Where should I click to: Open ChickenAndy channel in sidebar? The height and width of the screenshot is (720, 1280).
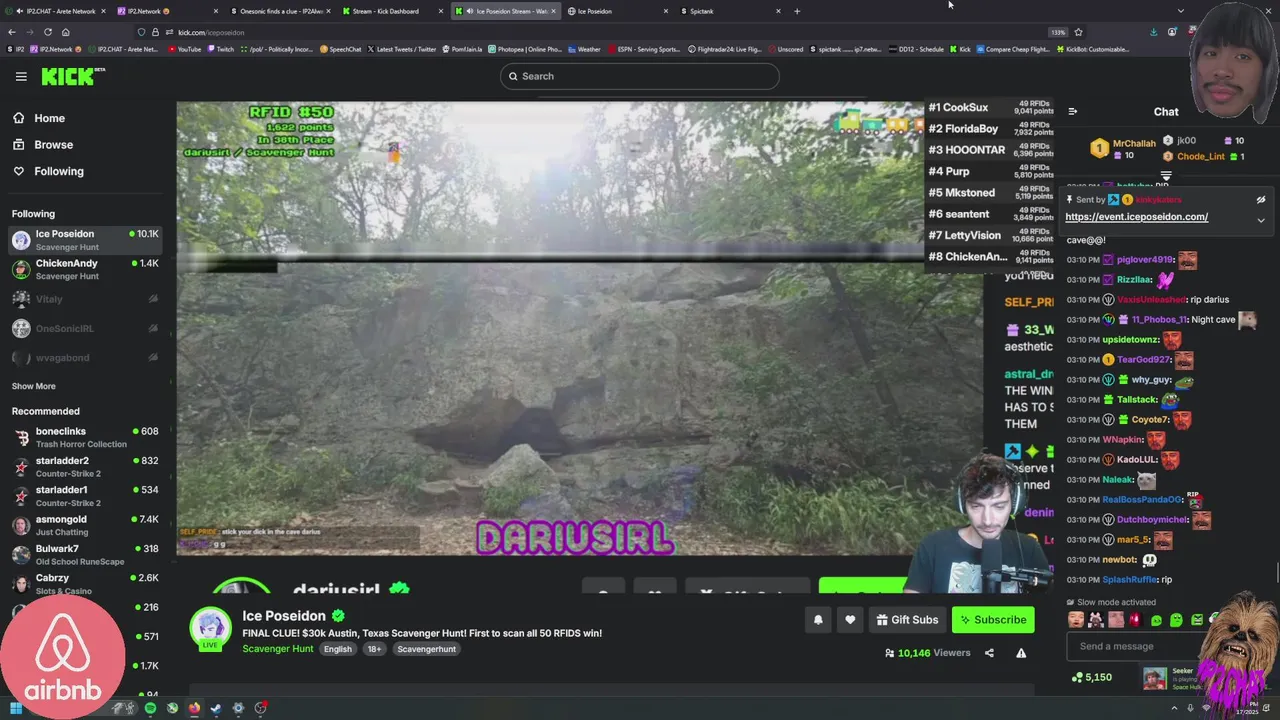(x=84, y=269)
